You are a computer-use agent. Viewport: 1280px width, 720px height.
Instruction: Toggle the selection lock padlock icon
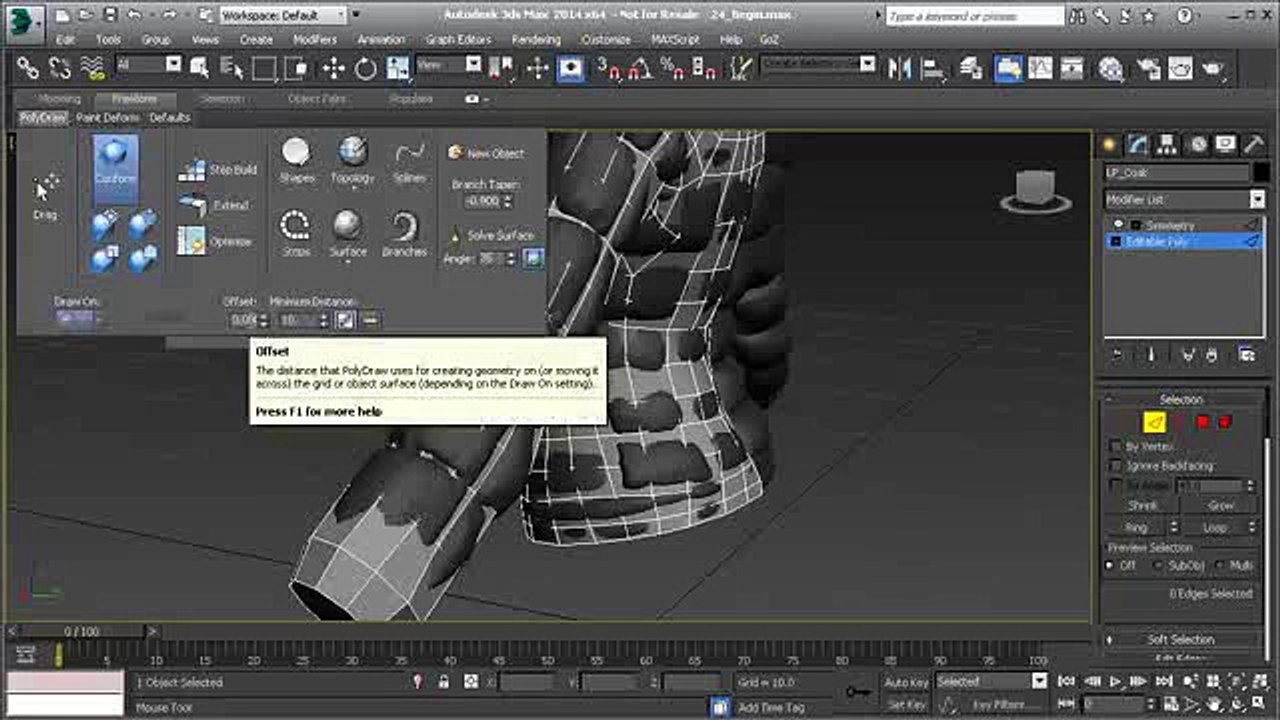pos(444,682)
